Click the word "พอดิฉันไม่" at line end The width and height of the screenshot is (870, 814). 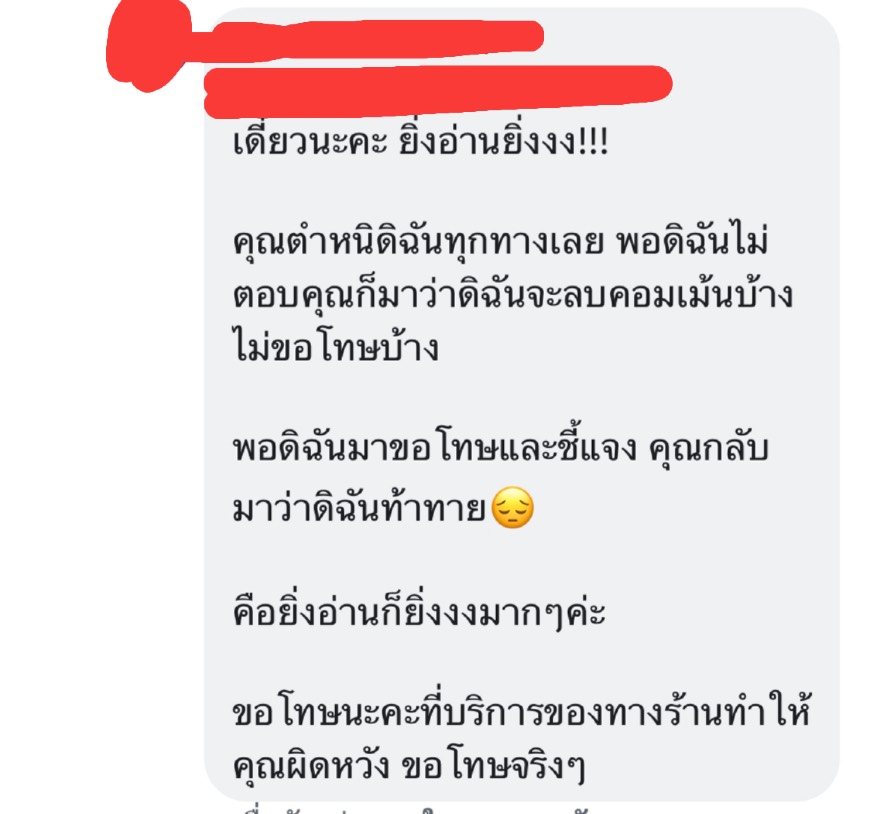pos(692,240)
